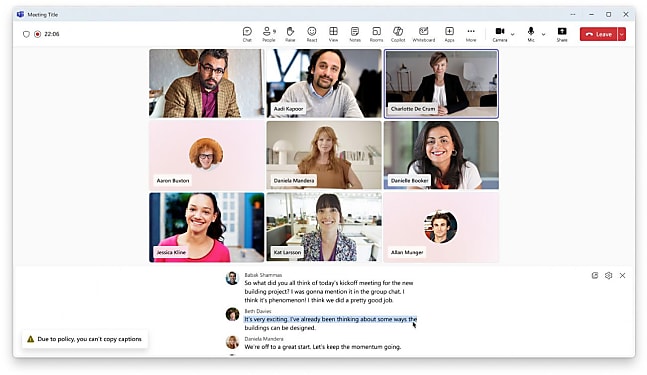The height and width of the screenshot is (375, 647).
Task: Expand the Camera options dropdown arrow
Action: click(512, 34)
